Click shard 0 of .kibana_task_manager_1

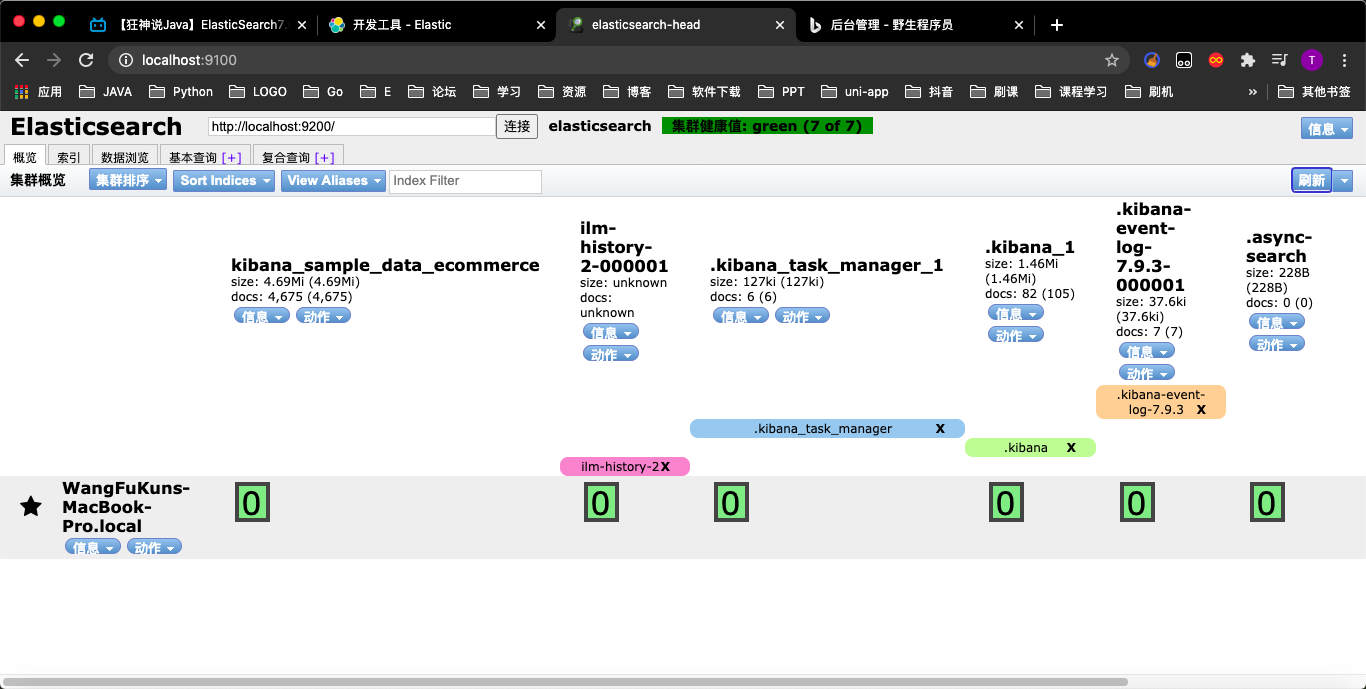(x=730, y=502)
